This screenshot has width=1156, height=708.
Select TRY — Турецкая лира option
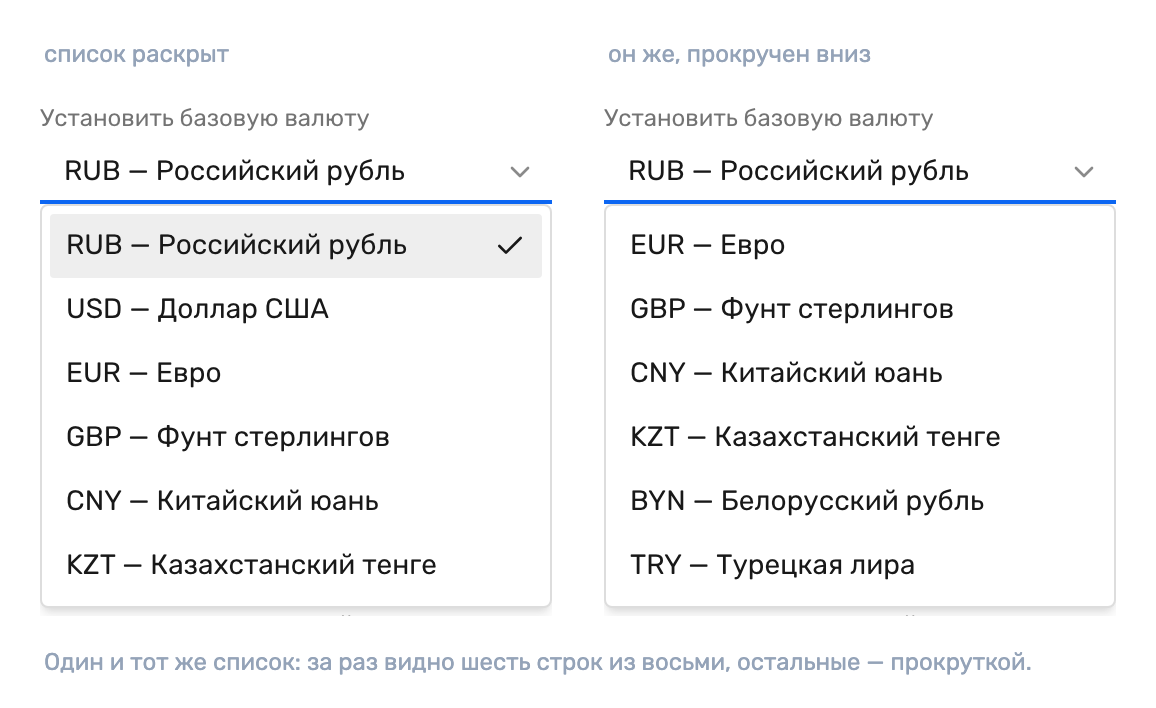(x=860, y=565)
